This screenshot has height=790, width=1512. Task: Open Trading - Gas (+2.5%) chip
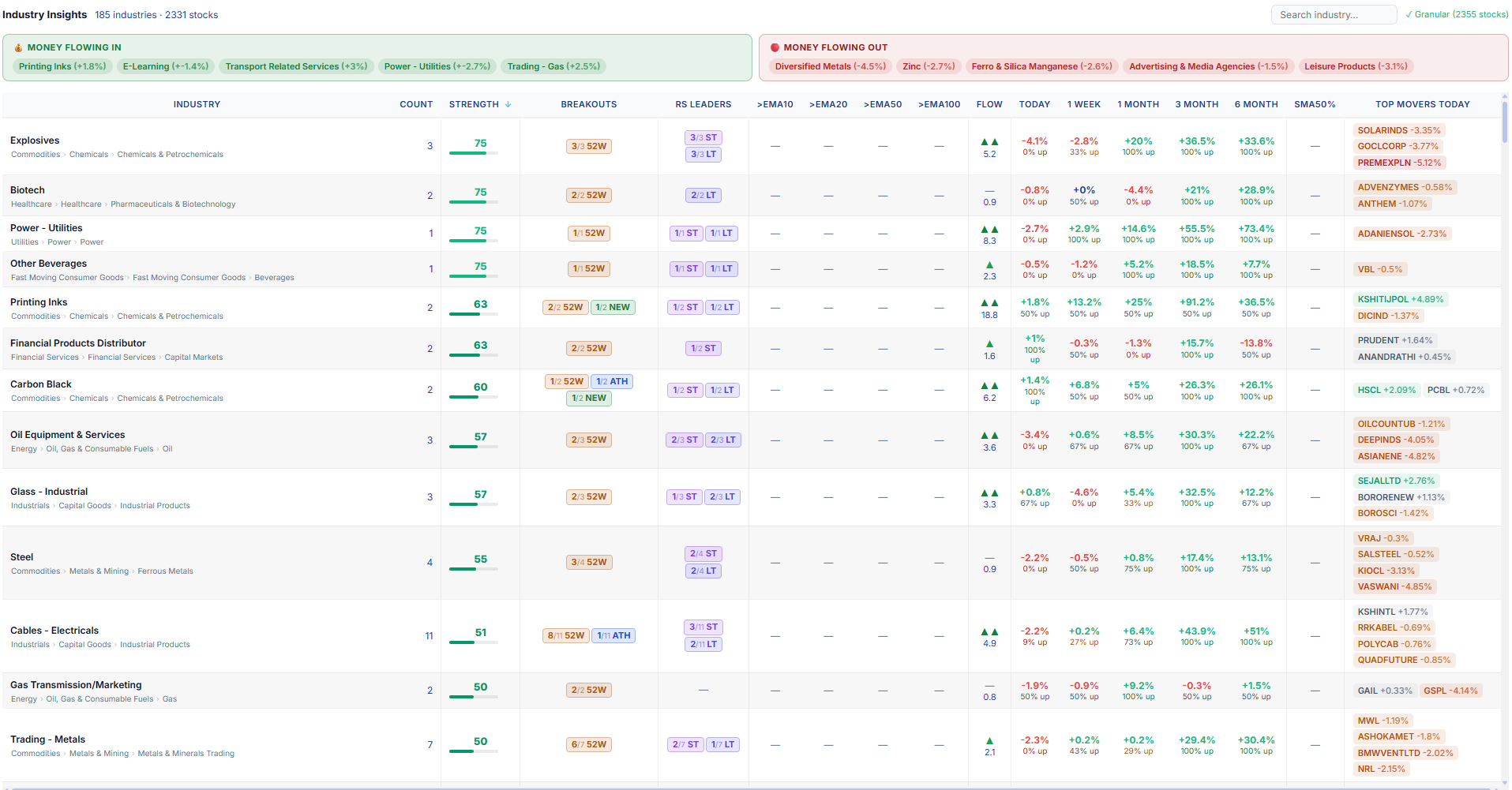click(553, 66)
